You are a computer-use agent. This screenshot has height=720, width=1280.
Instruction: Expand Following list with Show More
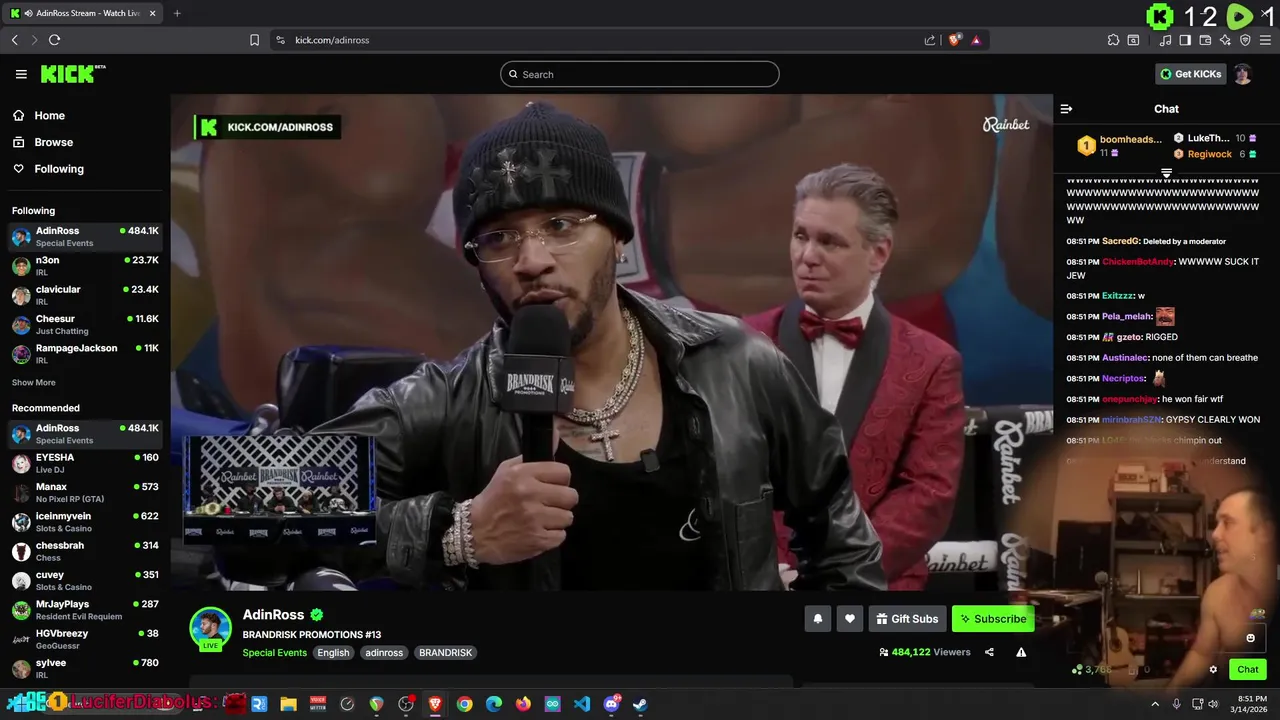(x=33, y=382)
